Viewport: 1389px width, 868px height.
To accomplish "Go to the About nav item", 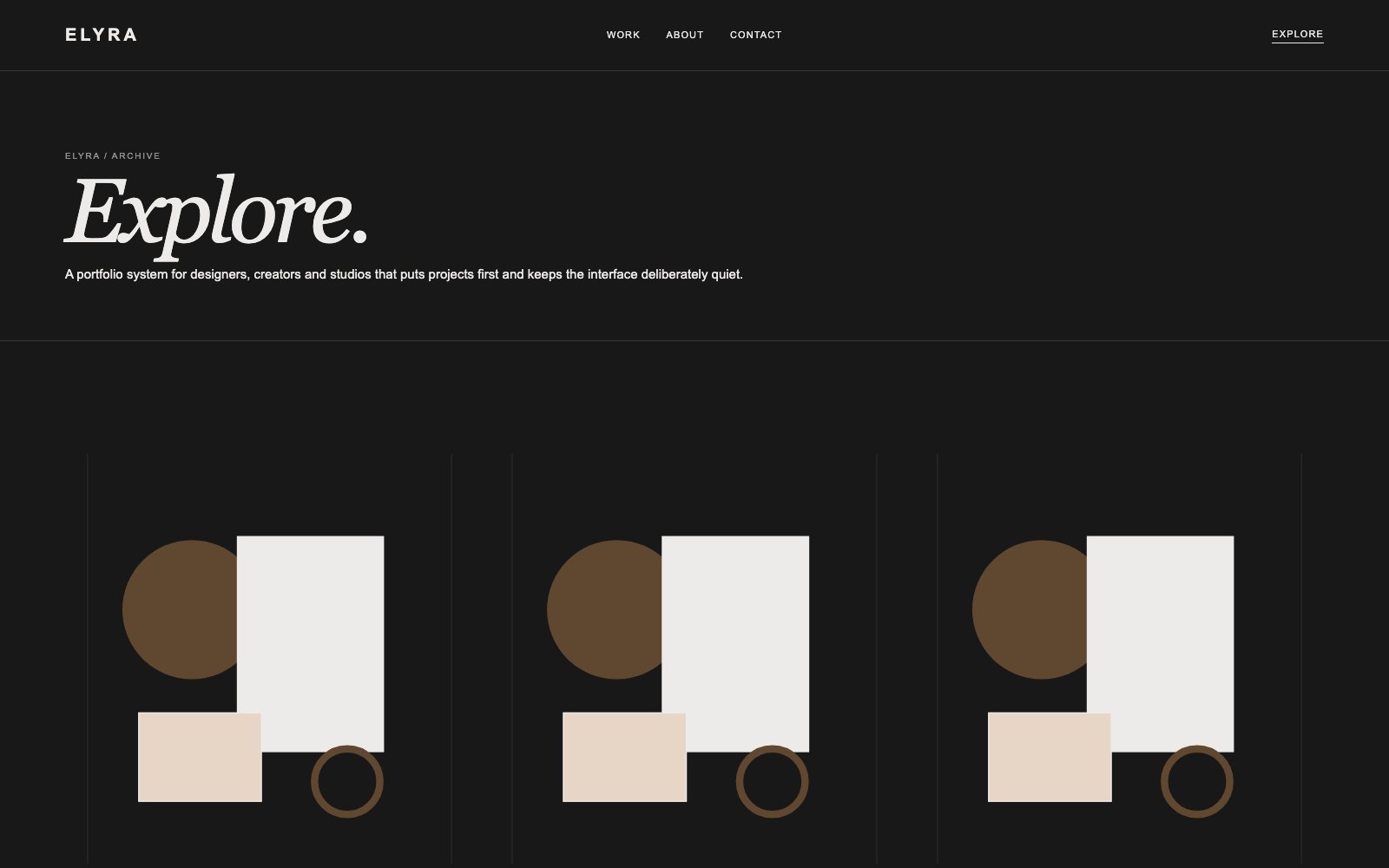I will click(x=685, y=35).
